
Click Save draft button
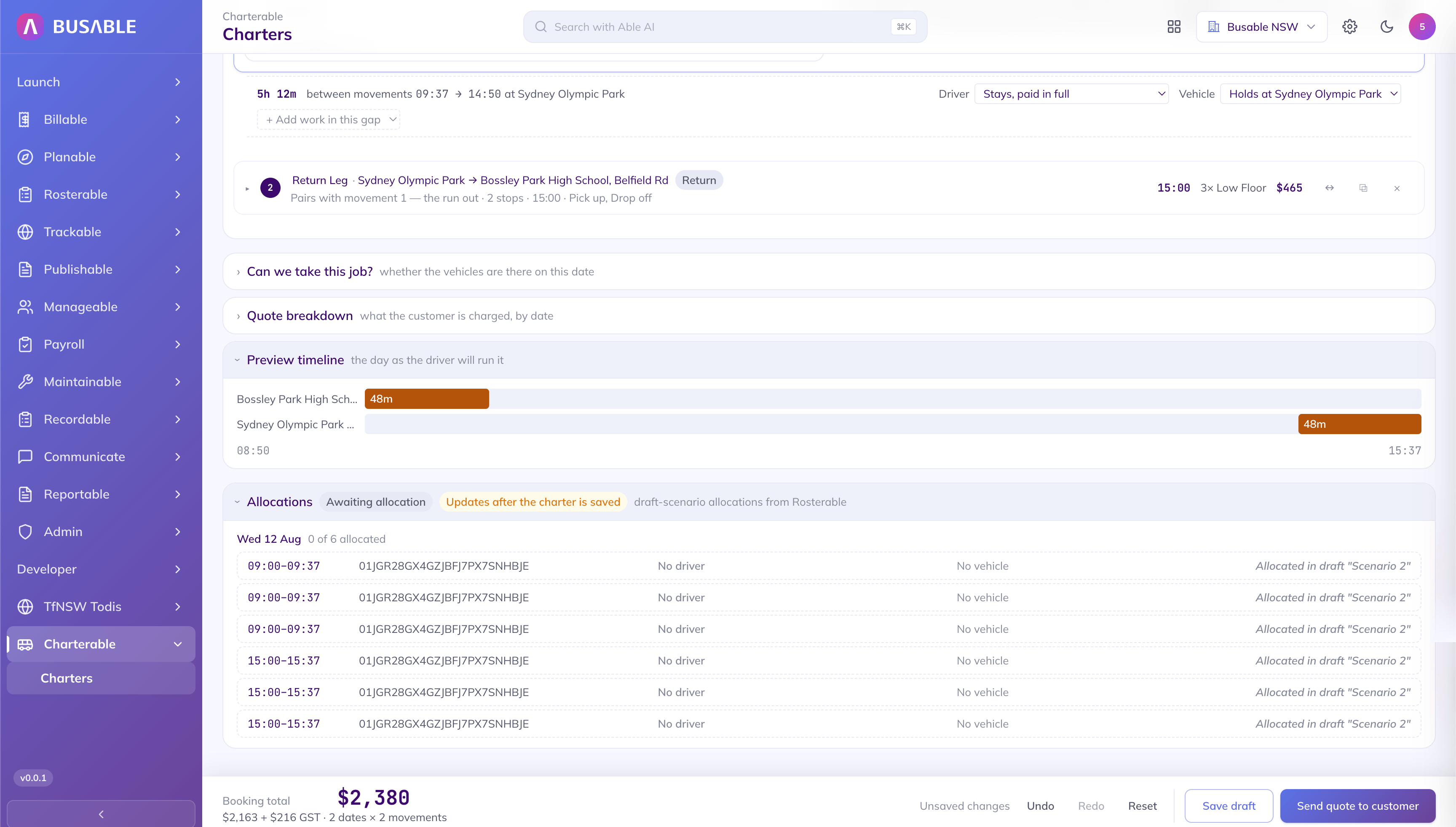[x=1228, y=806]
